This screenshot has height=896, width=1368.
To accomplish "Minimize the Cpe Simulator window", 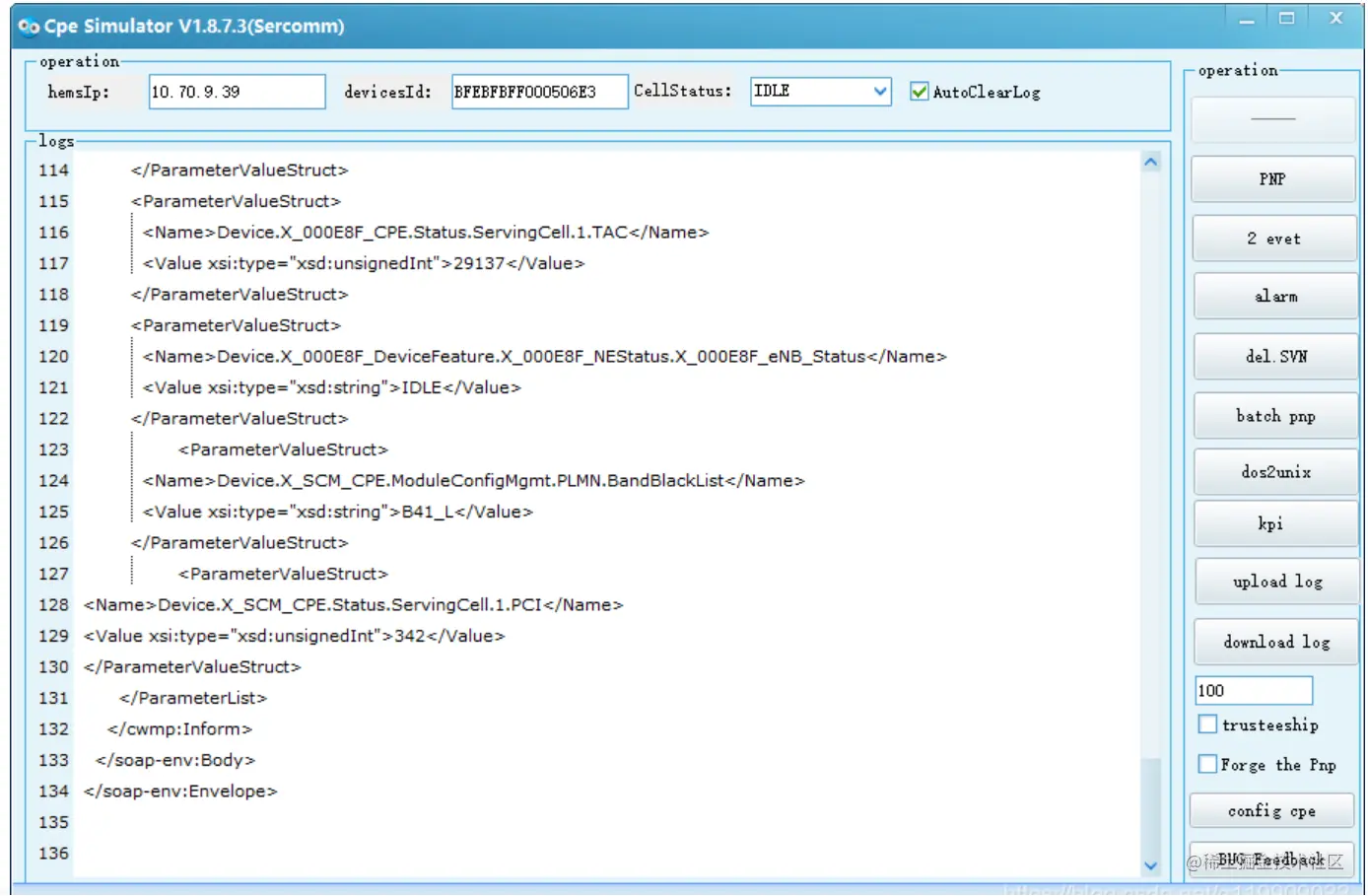I will [x=1247, y=19].
